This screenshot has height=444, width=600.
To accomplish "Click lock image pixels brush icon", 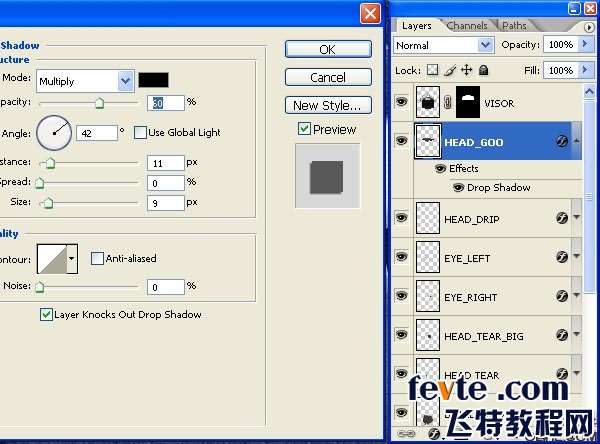I will (450, 71).
